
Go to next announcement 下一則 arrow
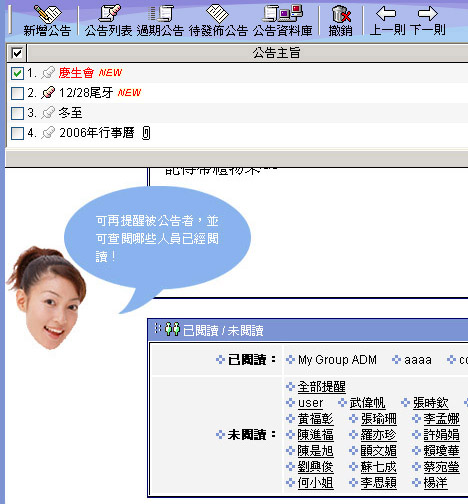pyautogui.click(x=428, y=13)
